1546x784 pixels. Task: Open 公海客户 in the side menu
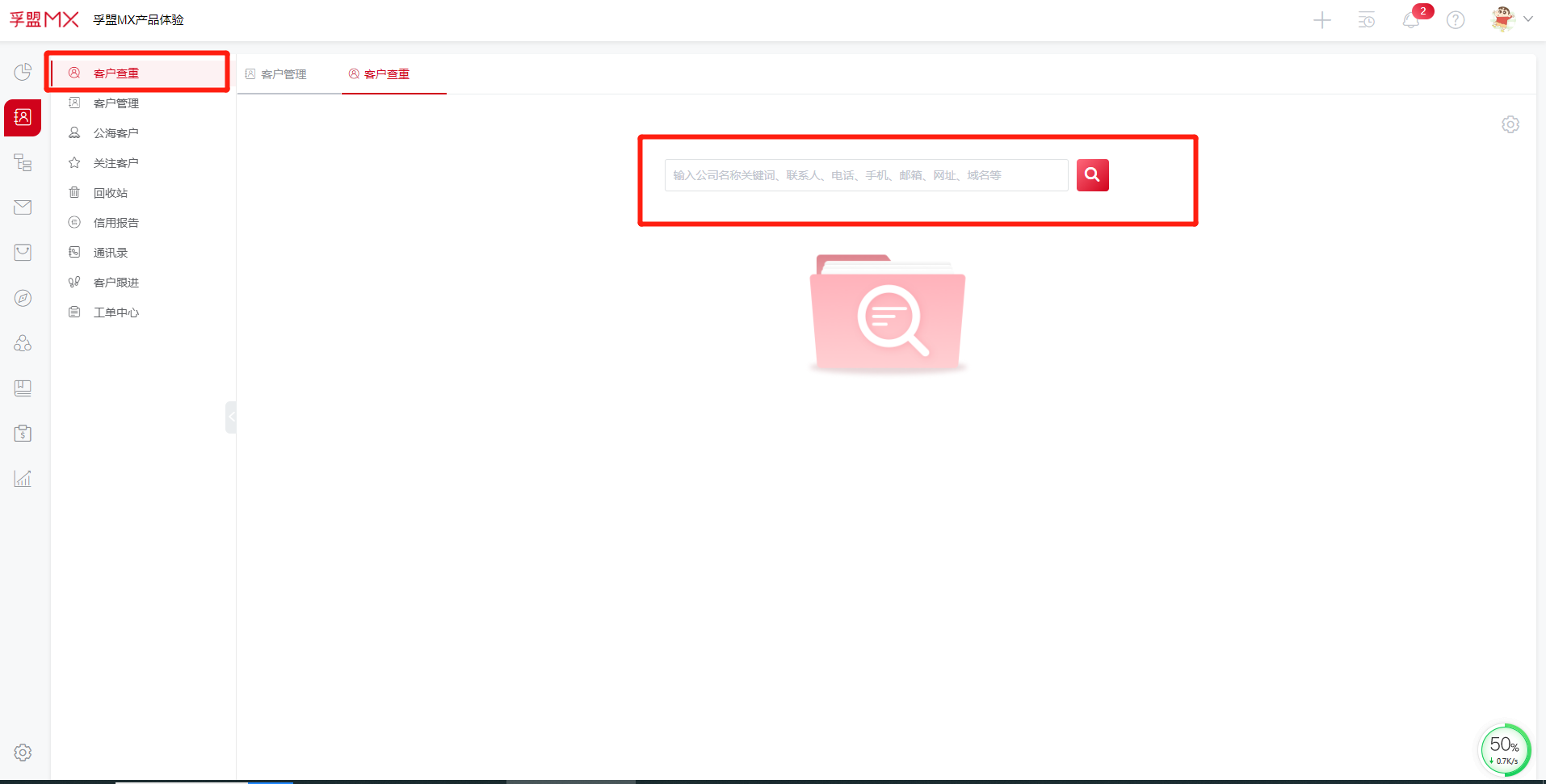pos(116,133)
